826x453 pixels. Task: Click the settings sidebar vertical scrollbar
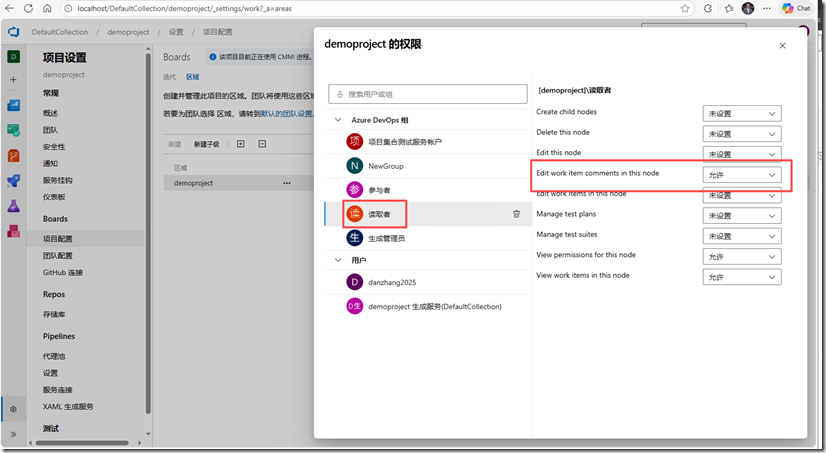pos(149,234)
